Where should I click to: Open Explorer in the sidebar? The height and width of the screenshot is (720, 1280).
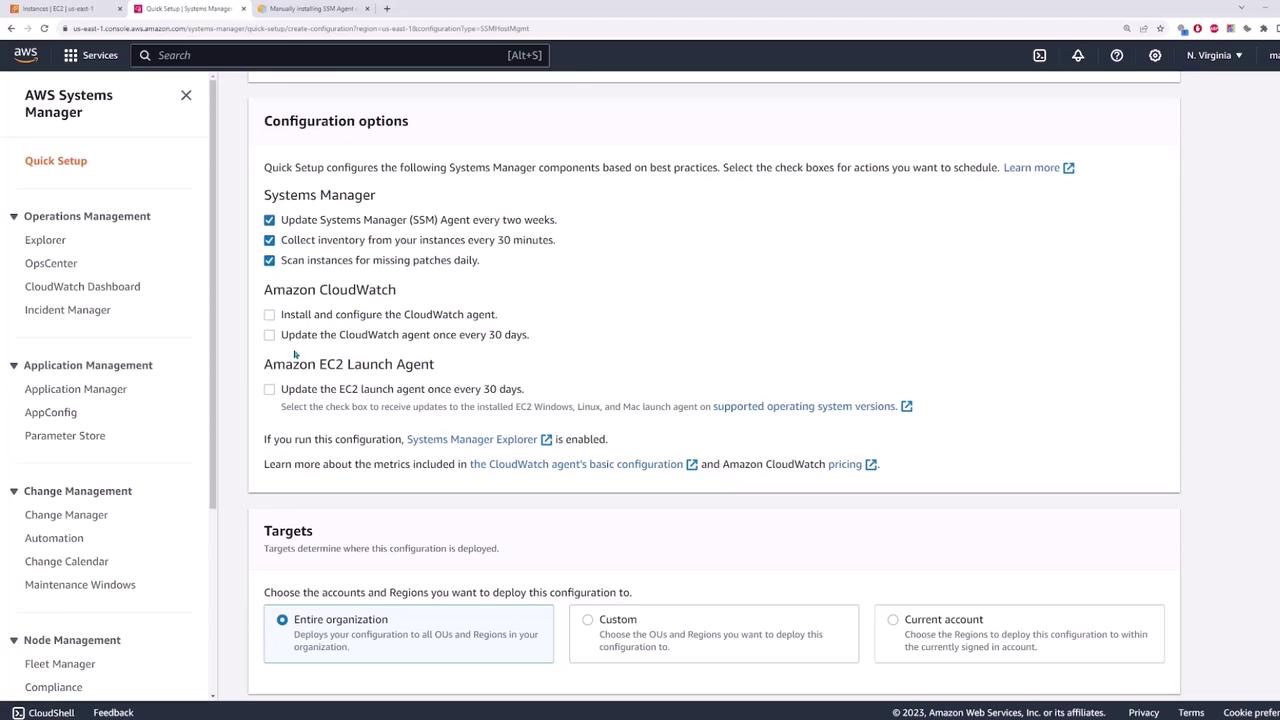pyautogui.click(x=45, y=240)
